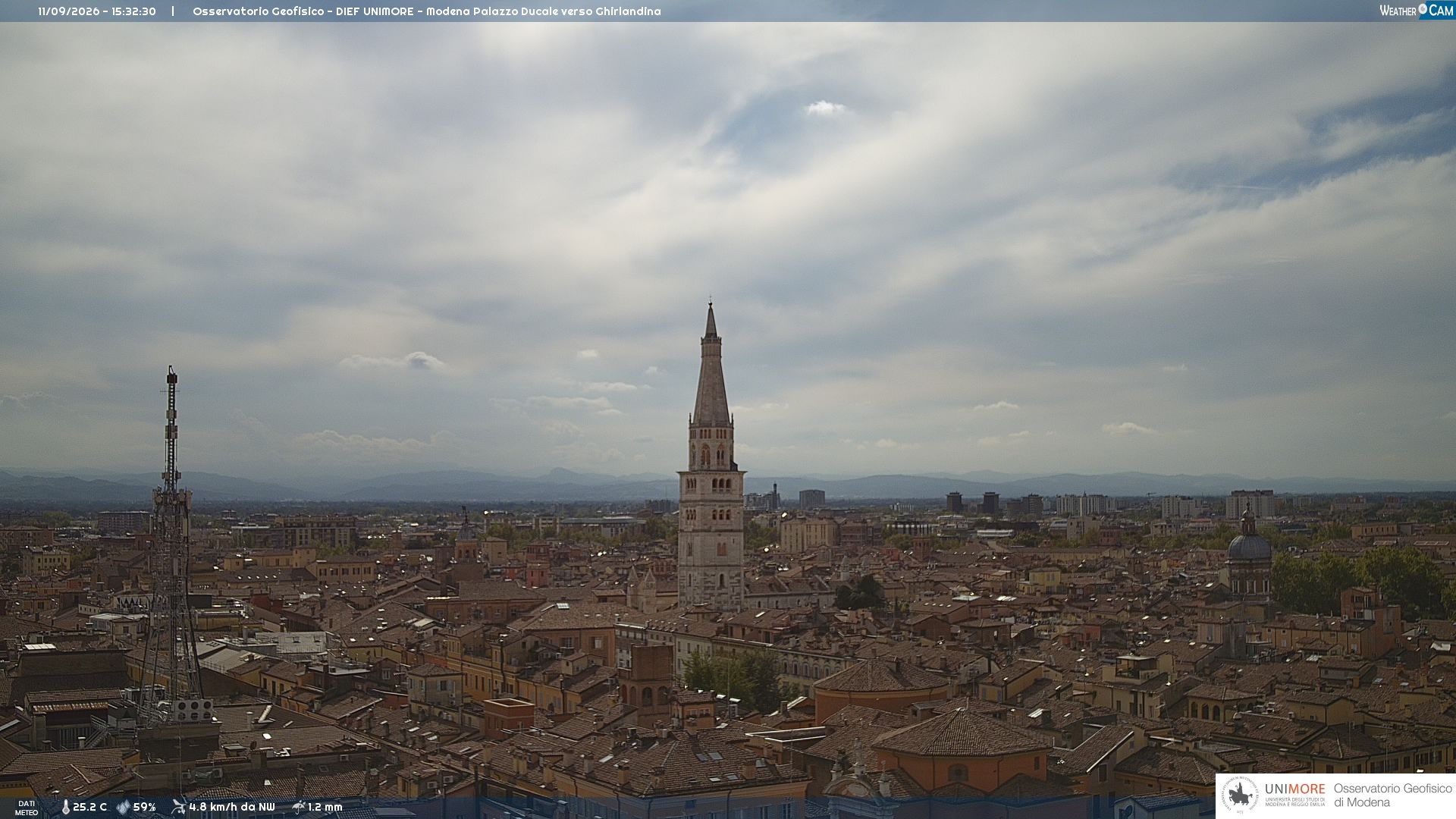Click the rain umbrella icon

coord(298,807)
